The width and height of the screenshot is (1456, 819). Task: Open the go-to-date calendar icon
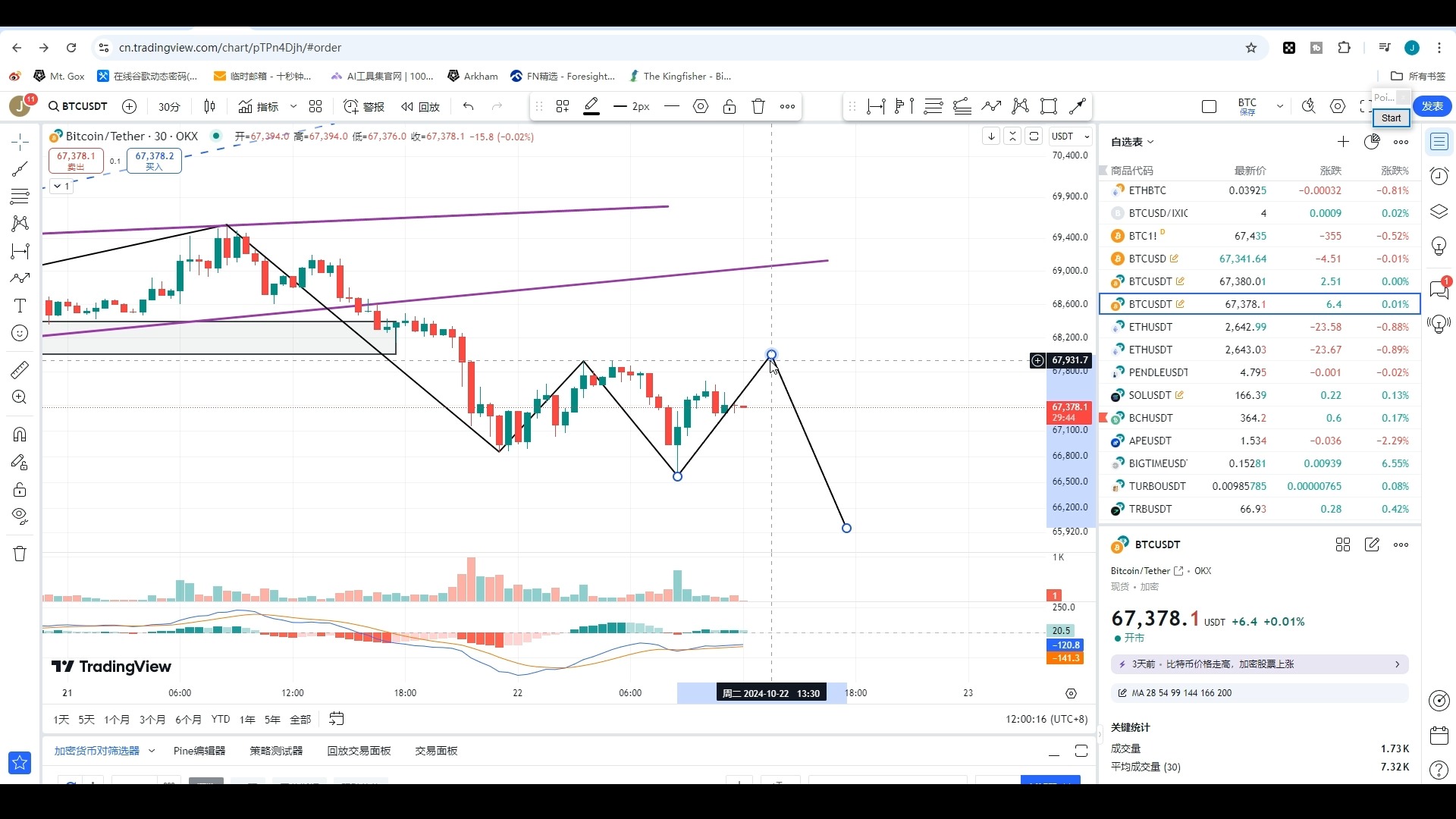[337, 719]
